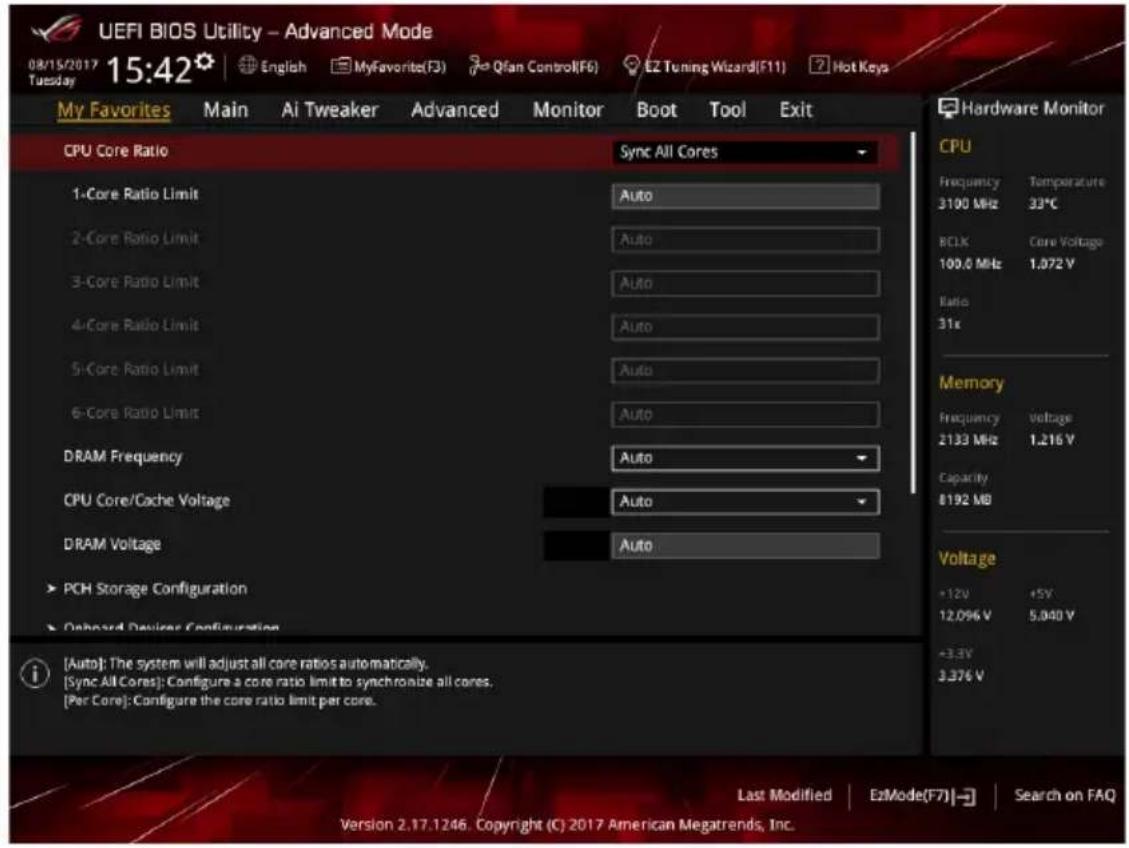Switch to the Main tab
The width and height of the screenshot is (1129, 848).
point(225,110)
